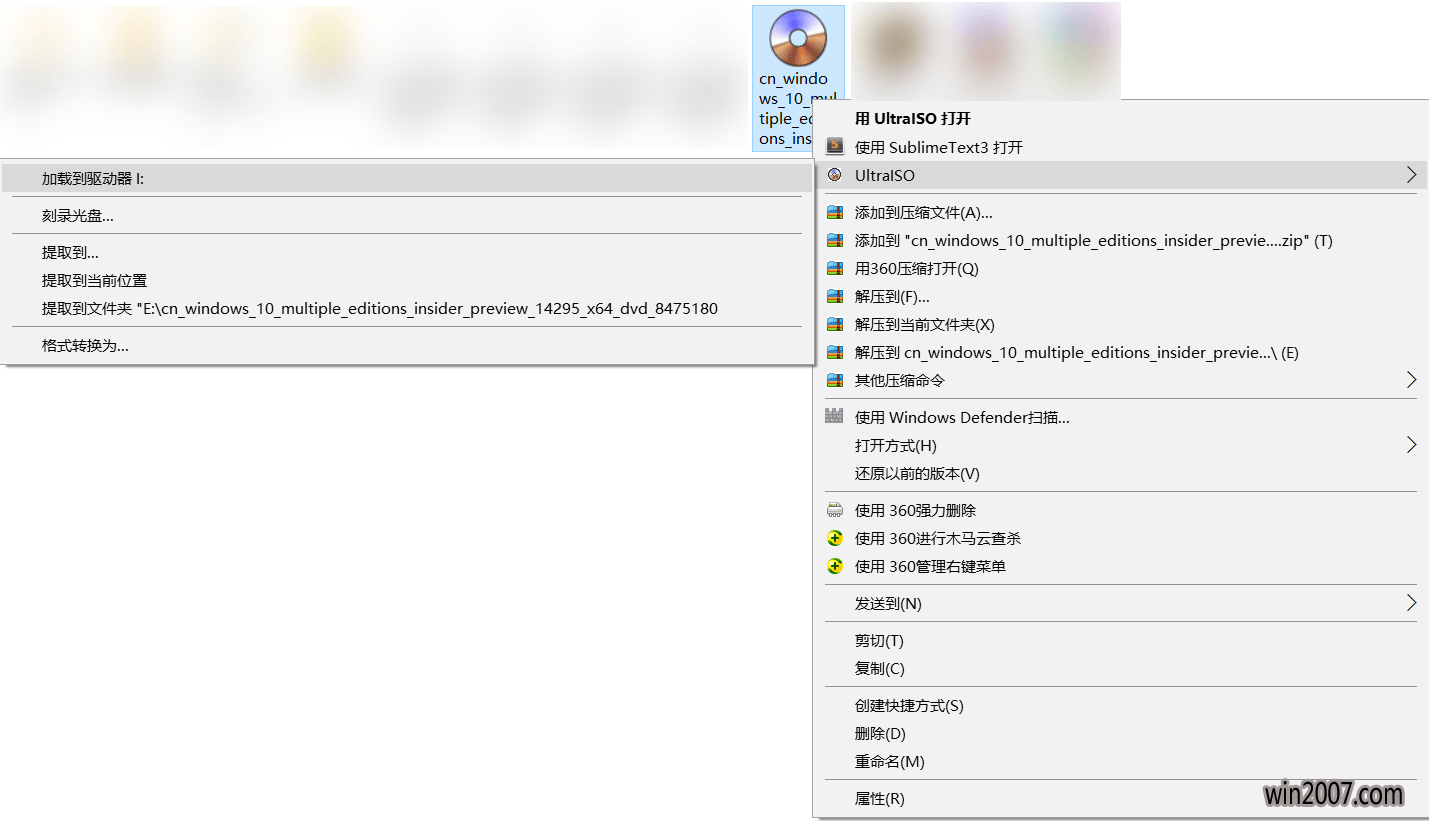The height and width of the screenshot is (821, 1429).
Task: Expand the 打开方式(H) submenu arrow
Action: [x=1411, y=445]
